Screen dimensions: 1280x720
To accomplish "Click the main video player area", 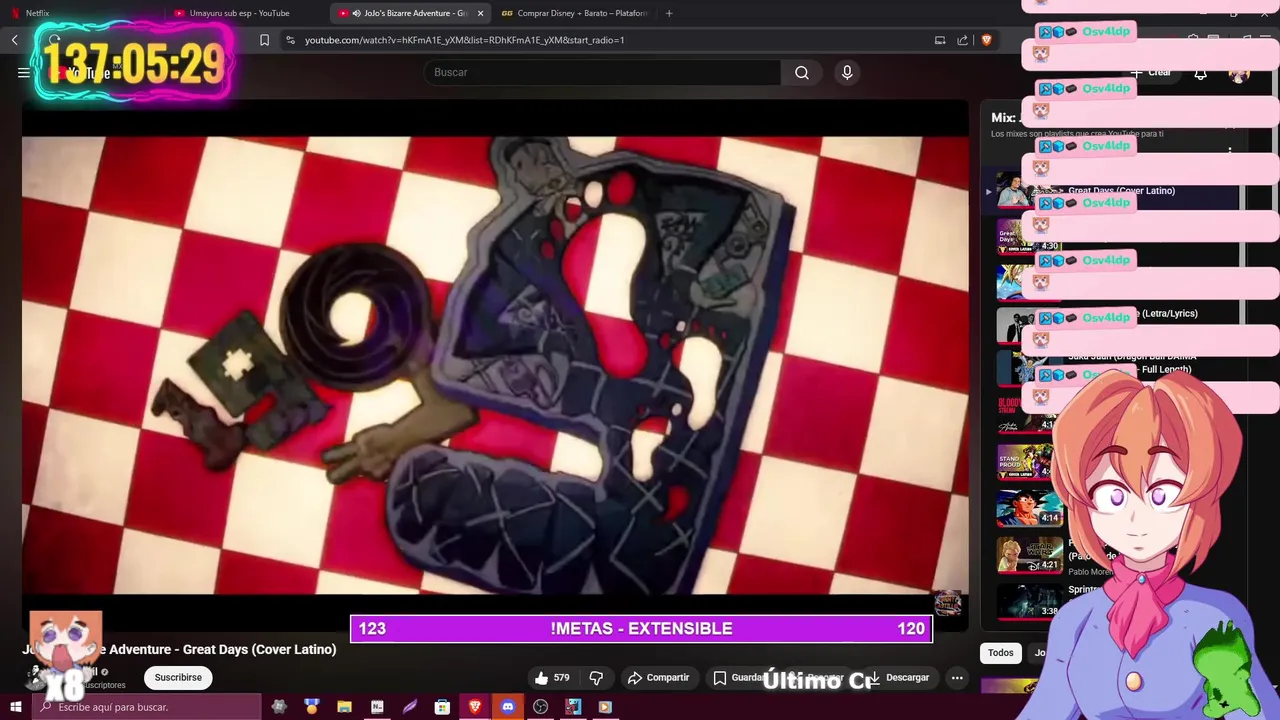I will [495, 365].
